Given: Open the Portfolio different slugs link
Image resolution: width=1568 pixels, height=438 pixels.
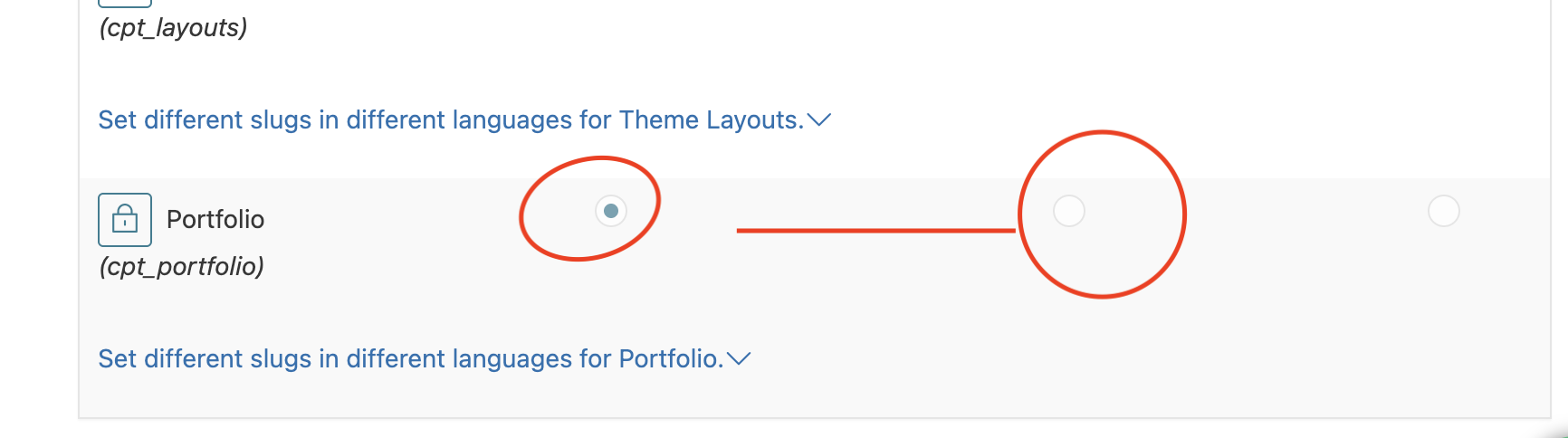Looking at the screenshot, I should pos(410,359).
